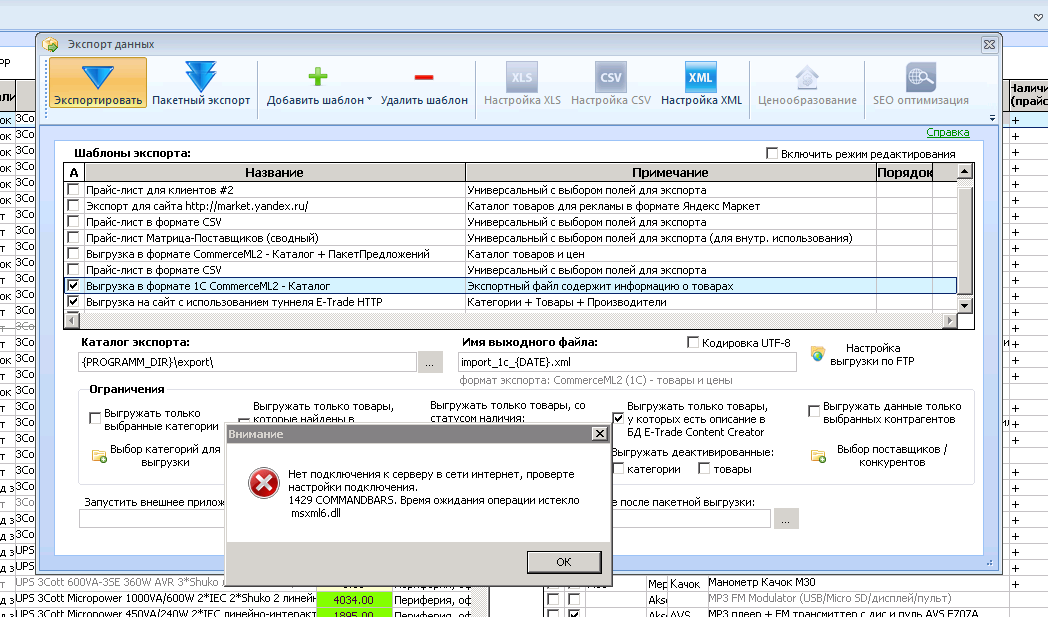Click the Примечание column header
The image size is (1048, 617).
(x=670, y=172)
